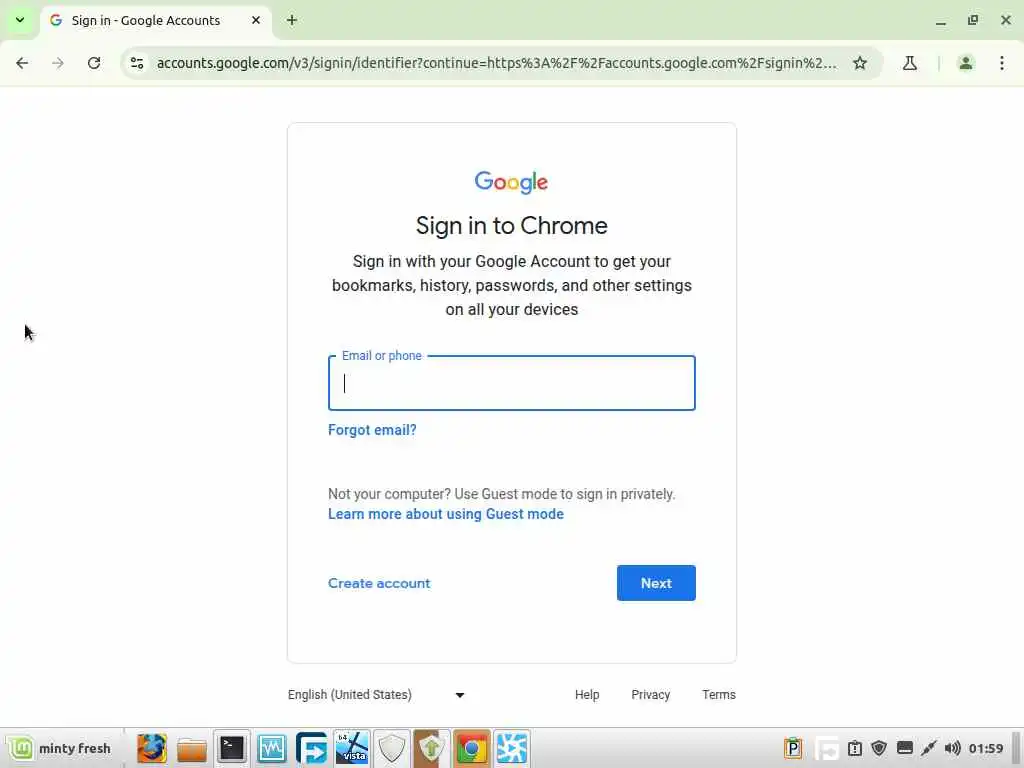Reload the Google sign-in page
The height and width of the screenshot is (768, 1024).
pos(94,63)
